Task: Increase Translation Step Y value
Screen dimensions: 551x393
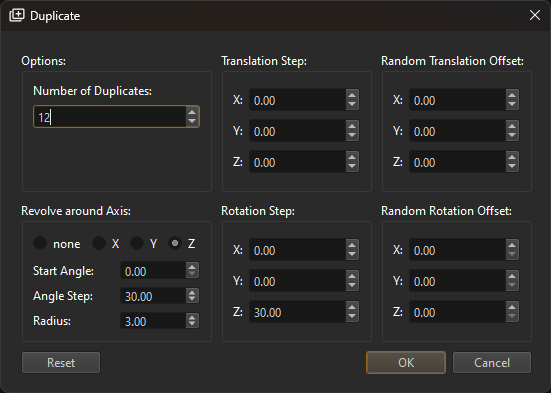Action: click(x=352, y=126)
